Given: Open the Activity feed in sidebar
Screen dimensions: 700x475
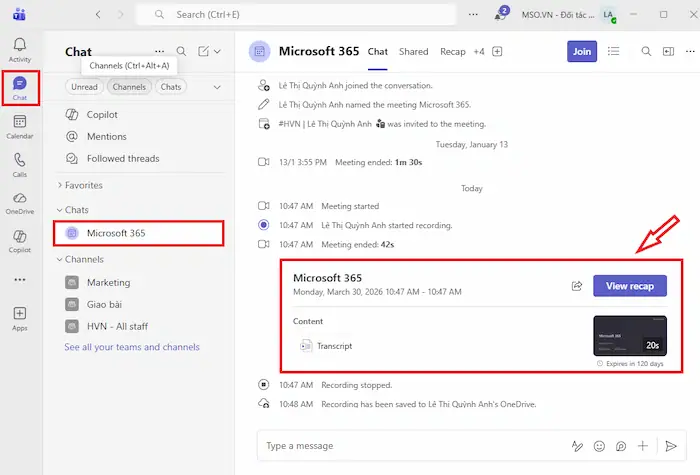Looking at the screenshot, I should (19, 49).
